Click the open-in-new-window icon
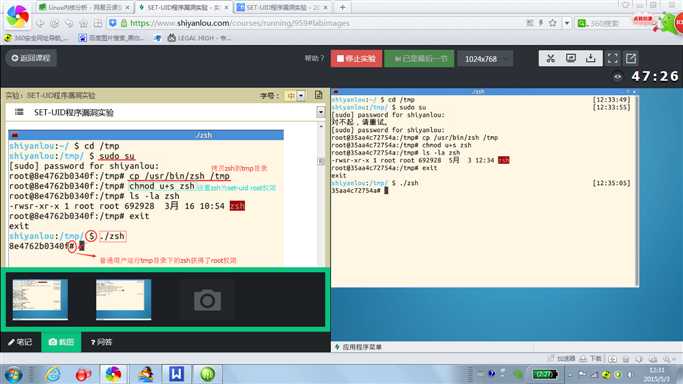Viewport: 683px width, 384px height. point(631,58)
